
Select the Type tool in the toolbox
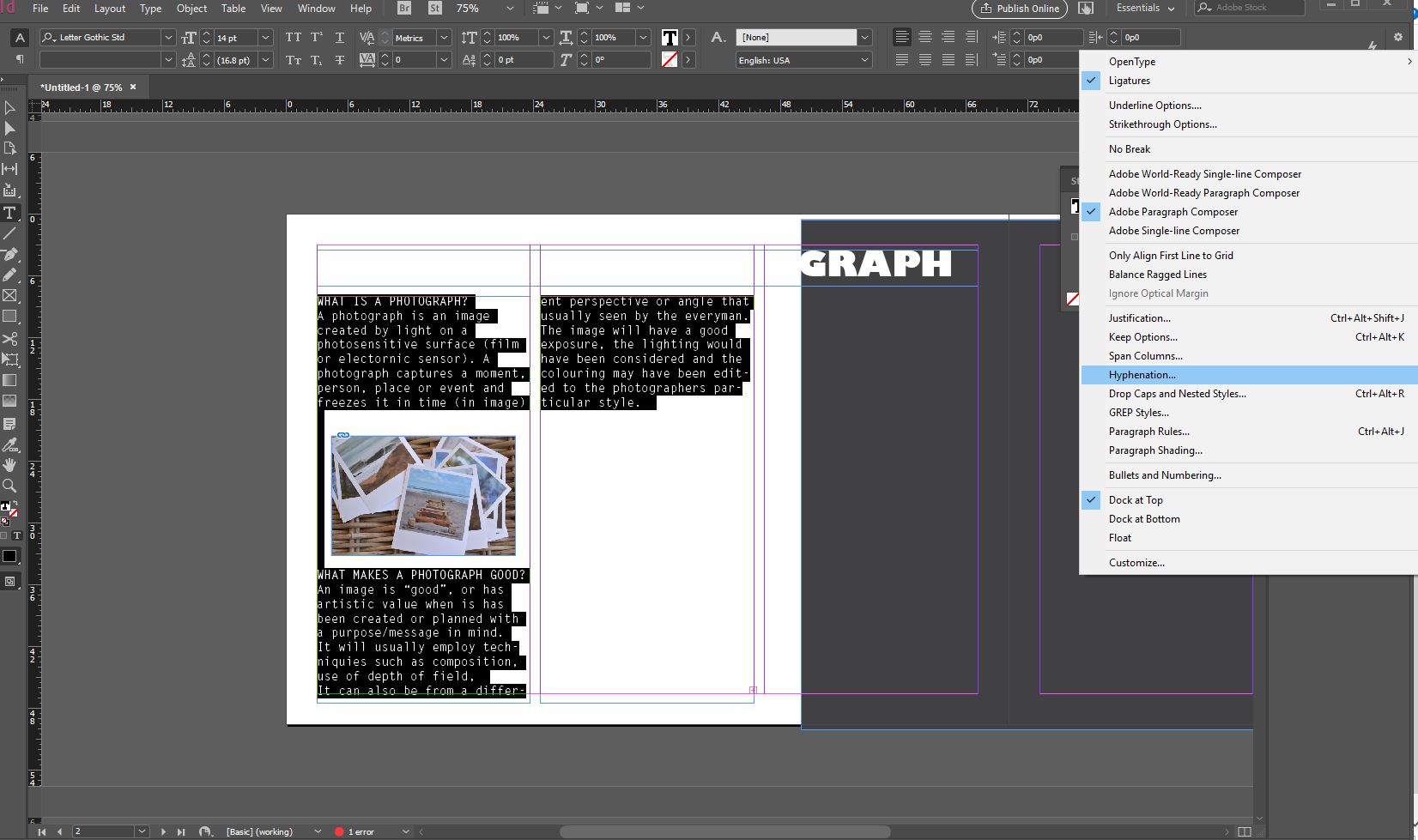[10, 213]
